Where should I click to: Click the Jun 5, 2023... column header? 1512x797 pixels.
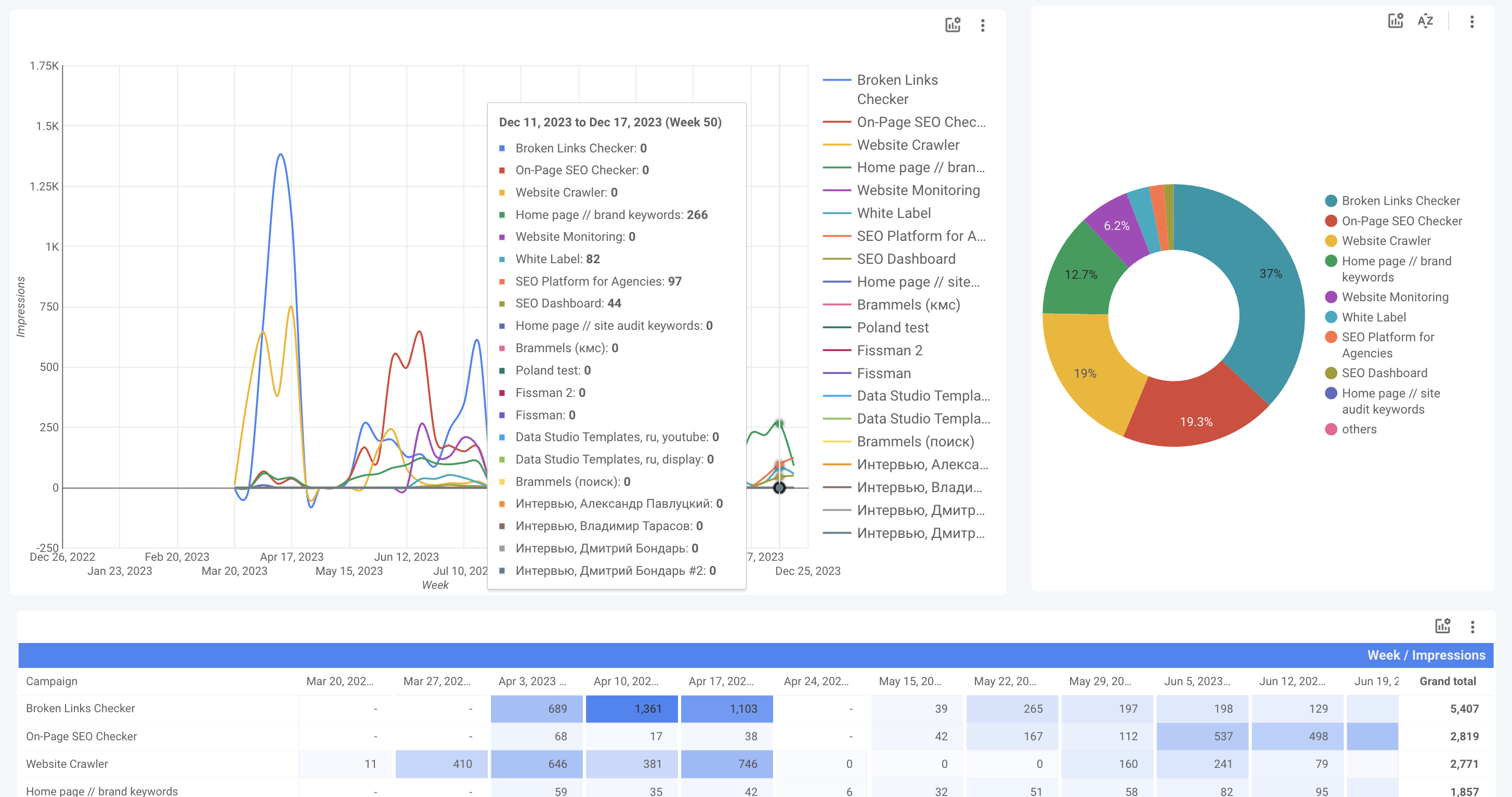pyautogui.click(x=1197, y=682)
